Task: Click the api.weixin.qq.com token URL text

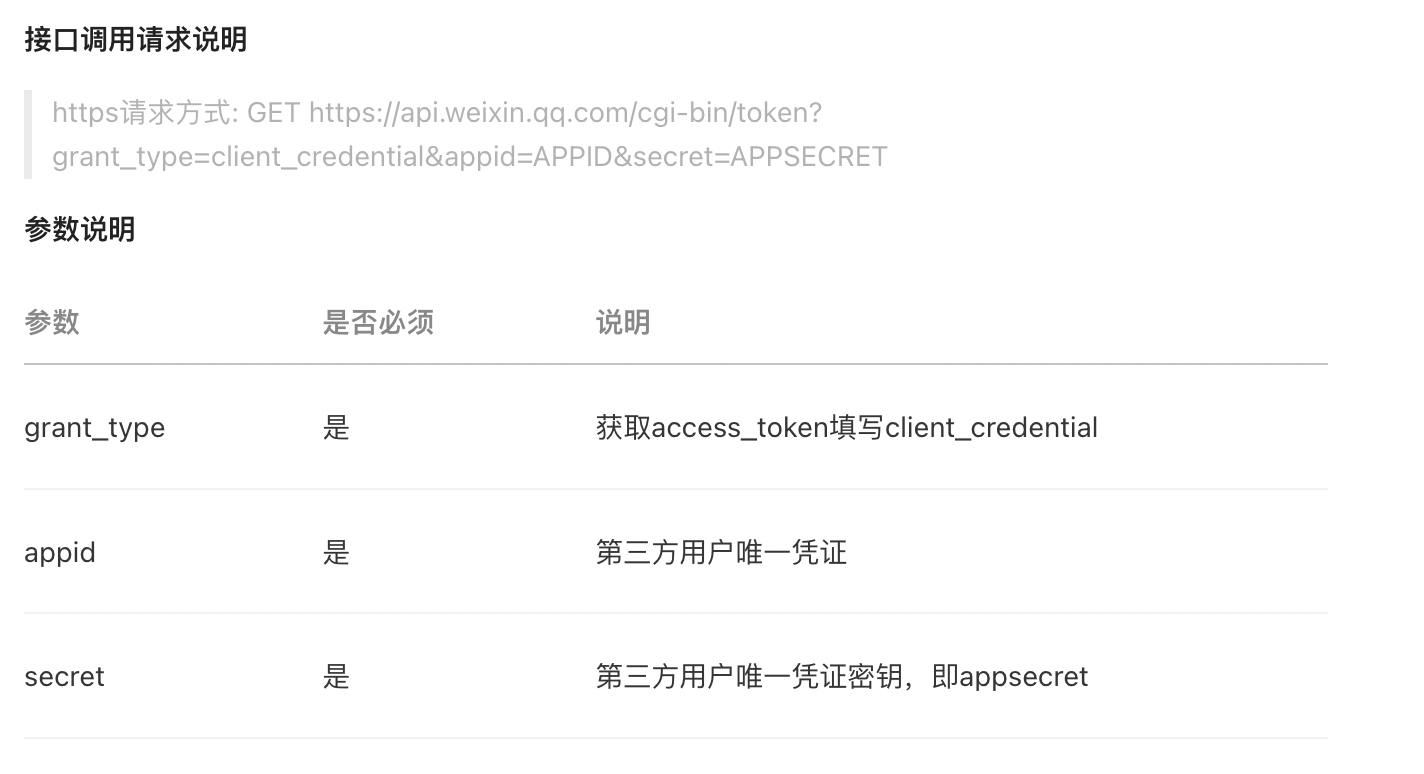Action: (x=565, y=113)
